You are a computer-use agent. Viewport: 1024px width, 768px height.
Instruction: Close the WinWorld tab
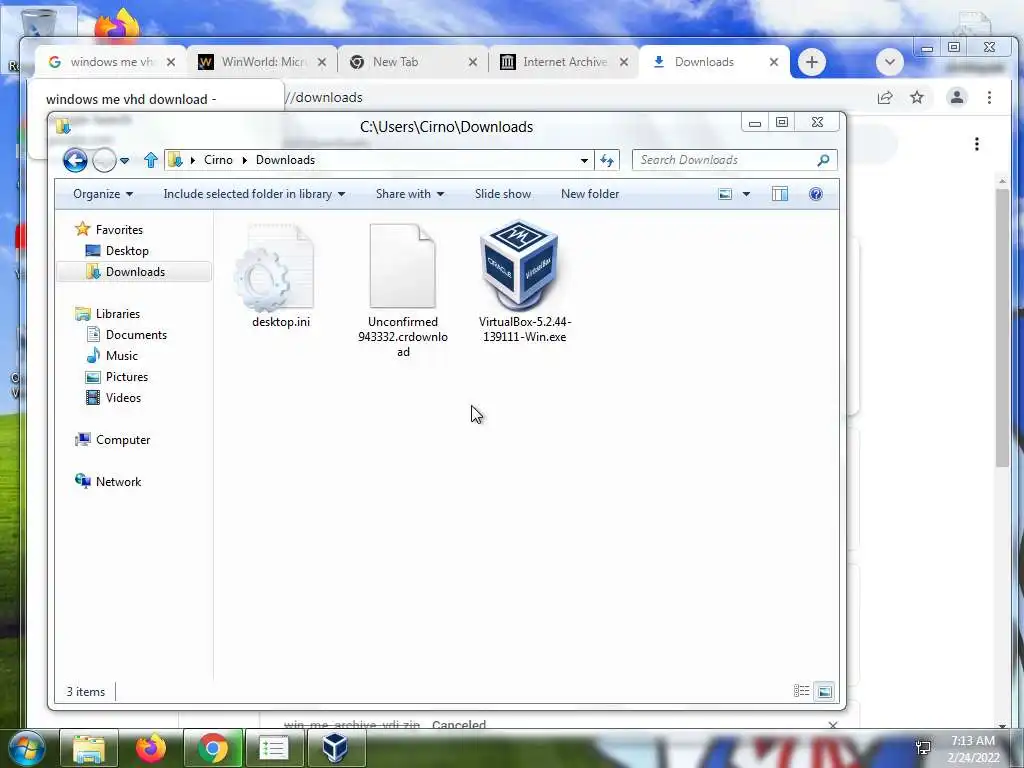tap(322, 62)
